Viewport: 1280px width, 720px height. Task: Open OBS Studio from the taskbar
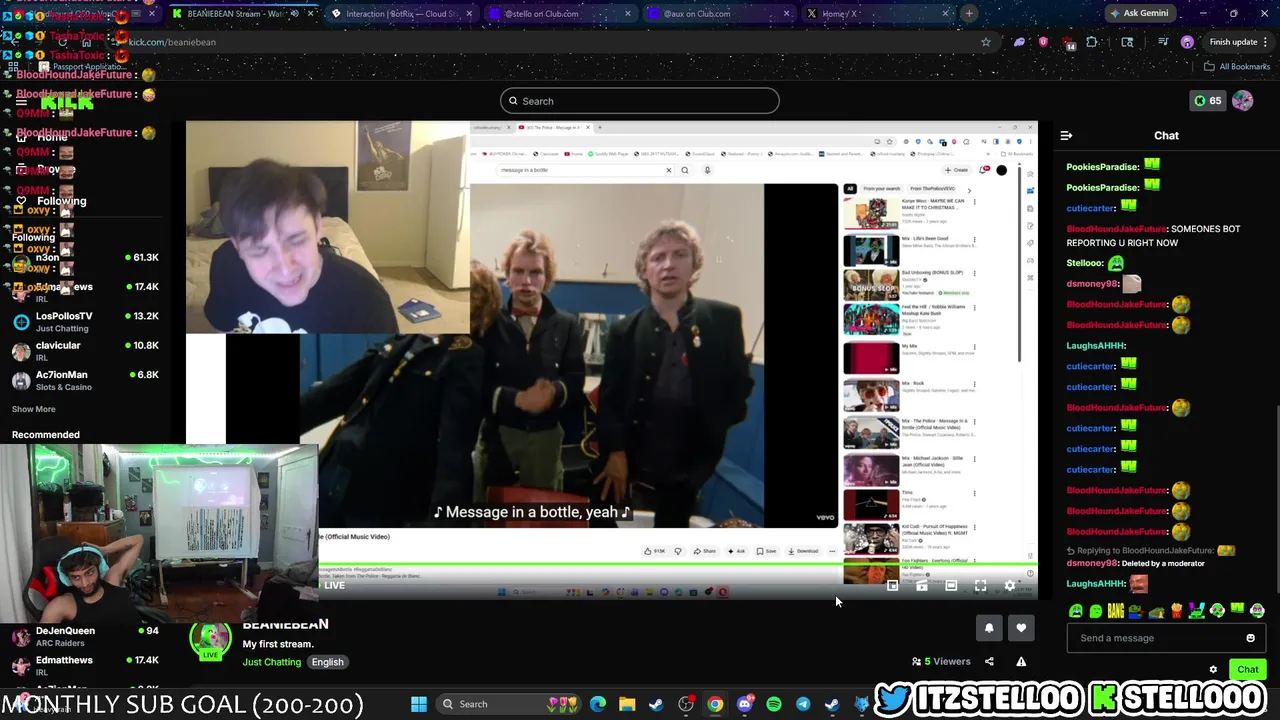point(686,704)
